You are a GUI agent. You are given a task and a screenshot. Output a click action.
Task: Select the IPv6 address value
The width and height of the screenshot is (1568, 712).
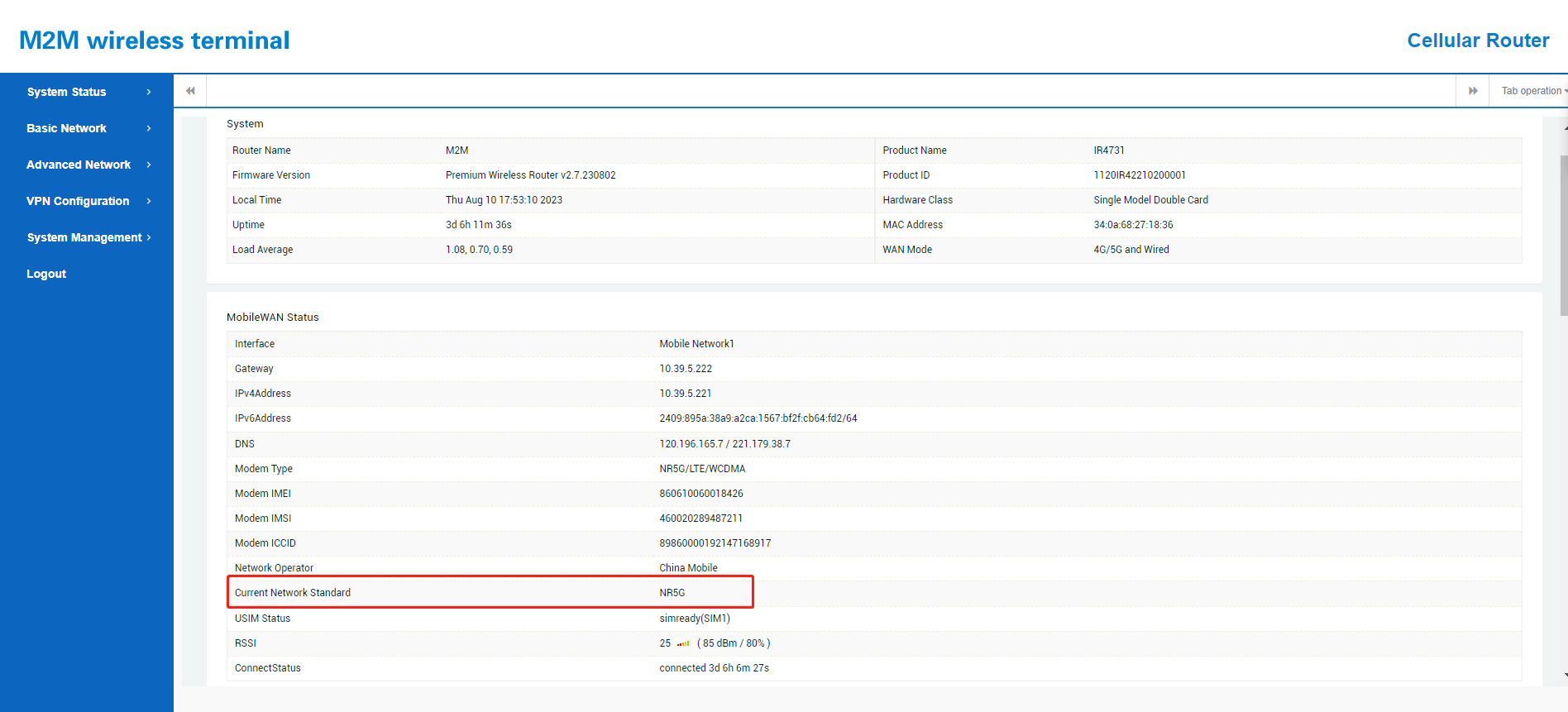(758, 418)
